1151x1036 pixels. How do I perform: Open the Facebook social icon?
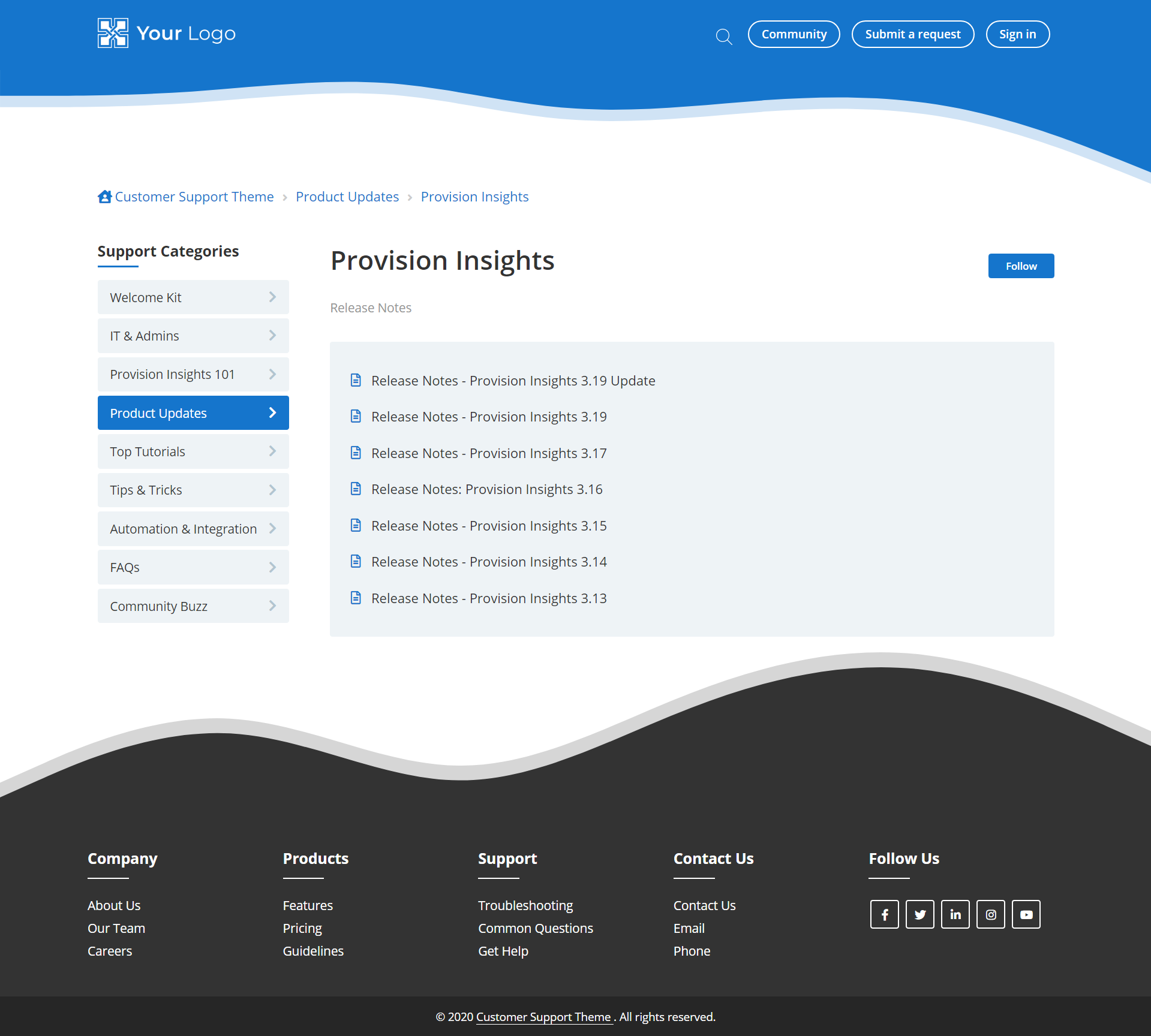click(x=884, y=914)
